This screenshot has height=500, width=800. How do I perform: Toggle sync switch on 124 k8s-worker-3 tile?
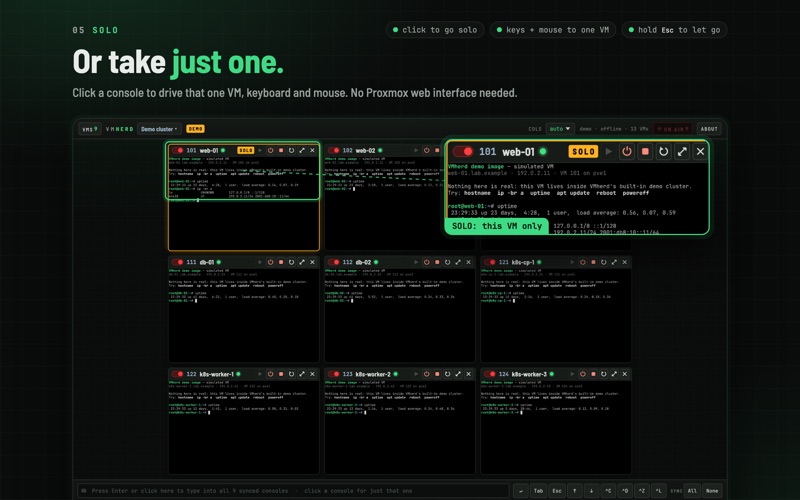490,374
